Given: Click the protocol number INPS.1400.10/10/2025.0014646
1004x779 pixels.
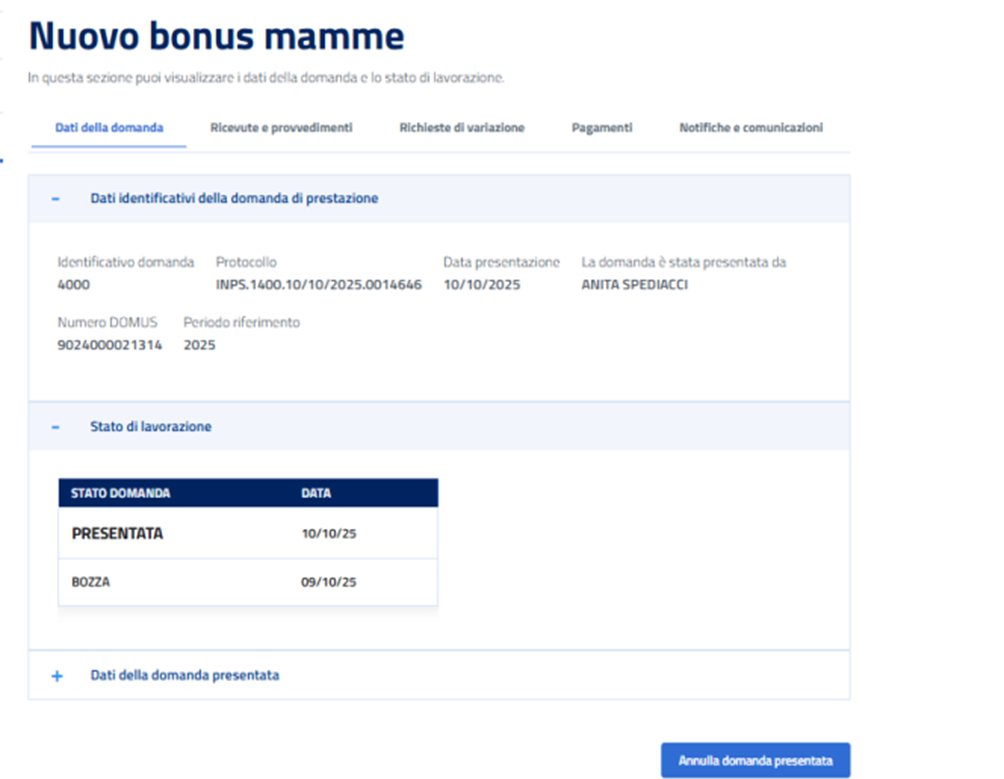Looking at the screenshot, I should coord(318,285).
